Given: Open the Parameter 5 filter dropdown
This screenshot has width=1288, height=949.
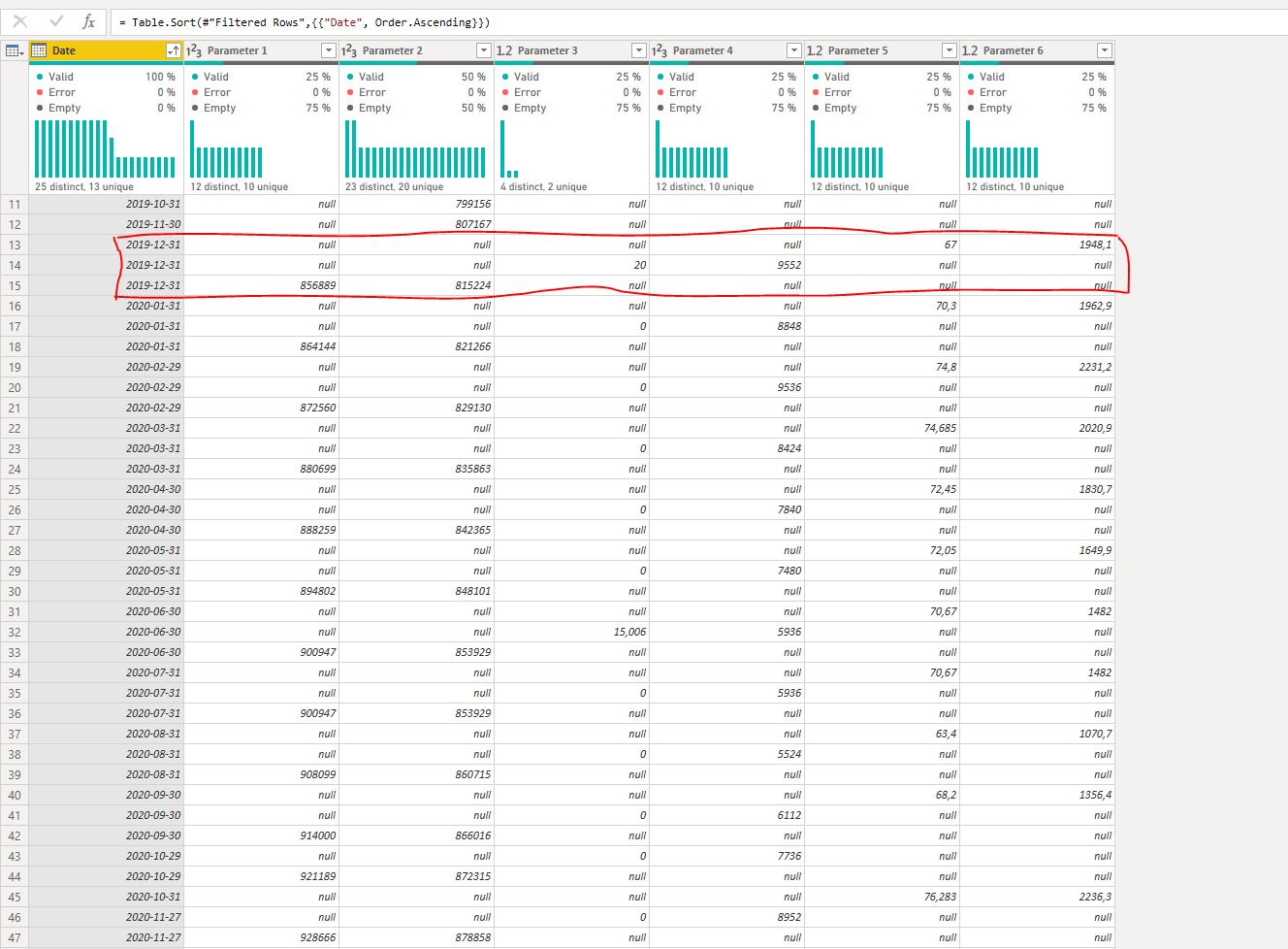Looking at the screenshot, I should click(950, 50).
